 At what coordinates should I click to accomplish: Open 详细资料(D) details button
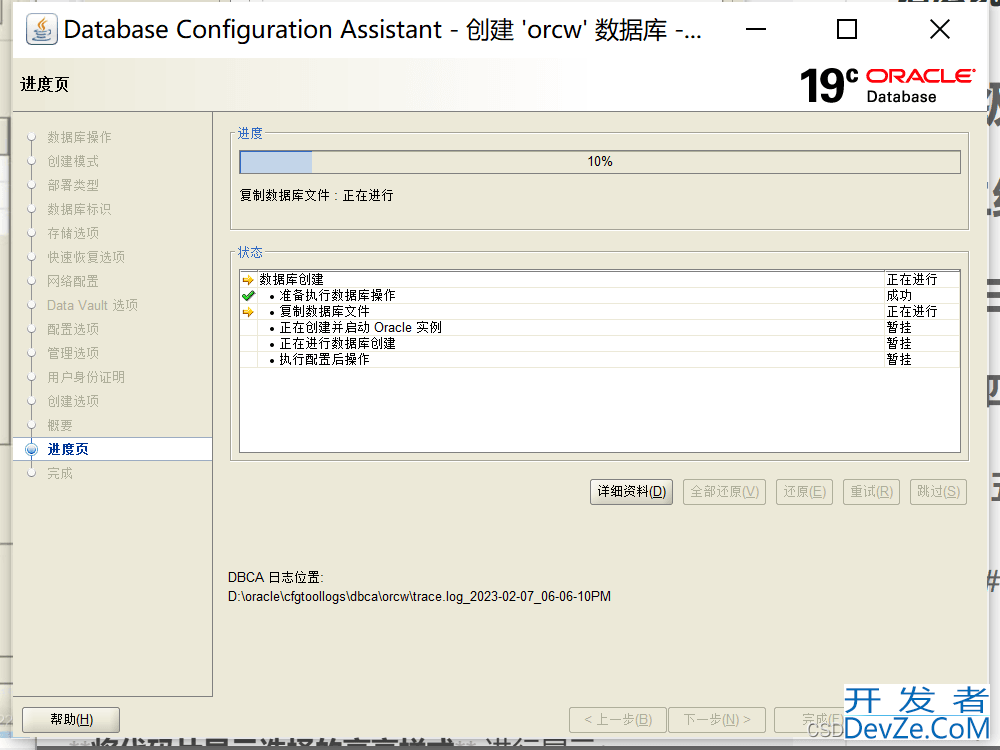631,492
